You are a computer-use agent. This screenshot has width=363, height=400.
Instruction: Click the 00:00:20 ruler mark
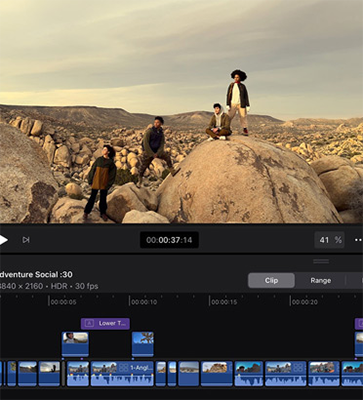tap(304, 302)
